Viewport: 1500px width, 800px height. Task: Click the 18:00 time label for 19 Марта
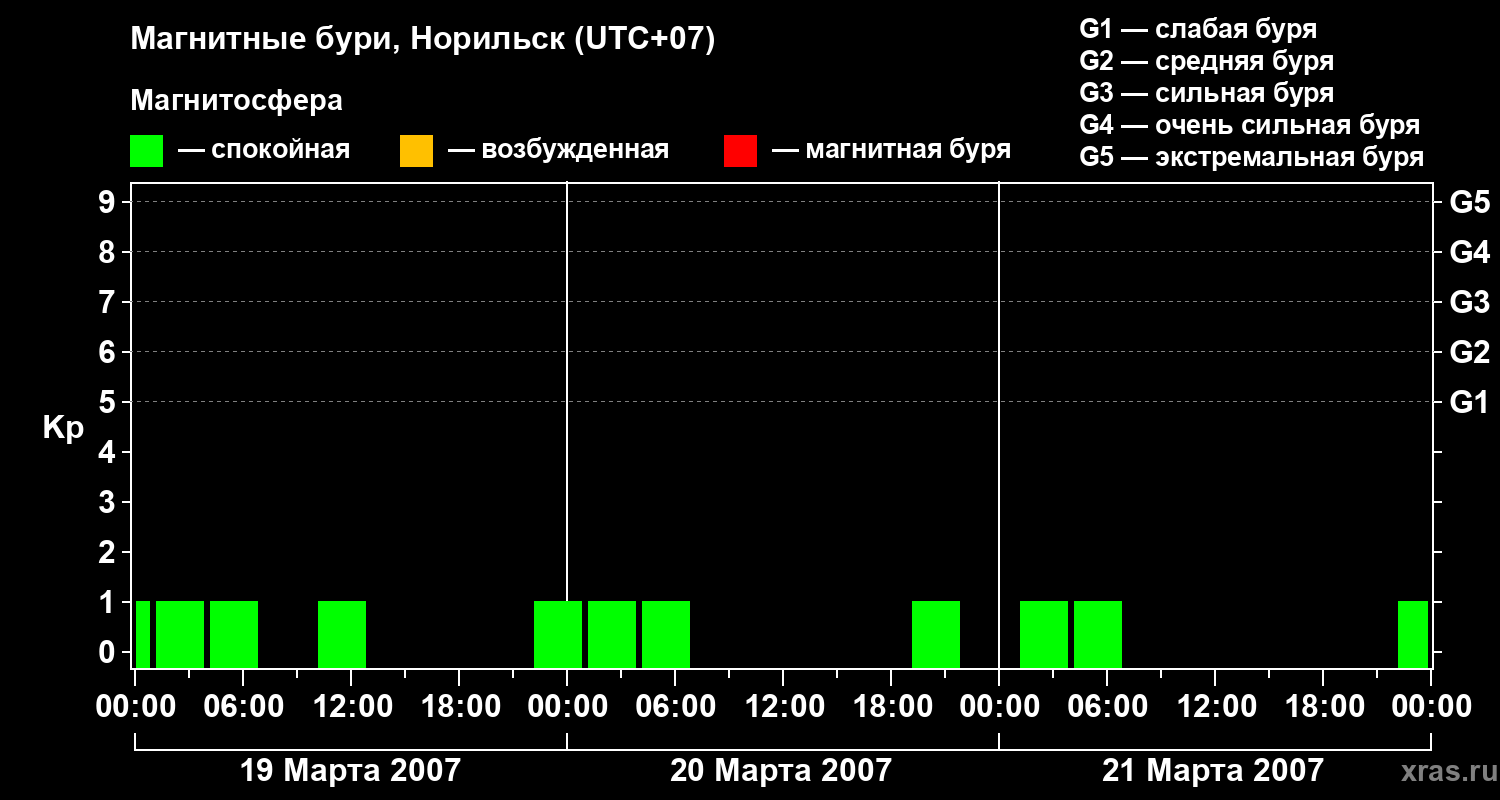coord(459,707)
